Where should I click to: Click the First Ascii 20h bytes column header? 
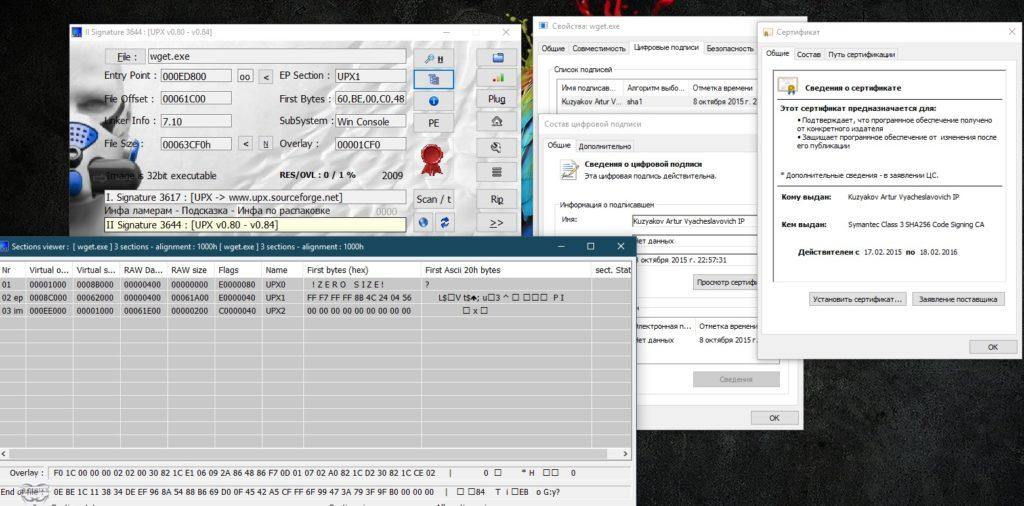506,270
